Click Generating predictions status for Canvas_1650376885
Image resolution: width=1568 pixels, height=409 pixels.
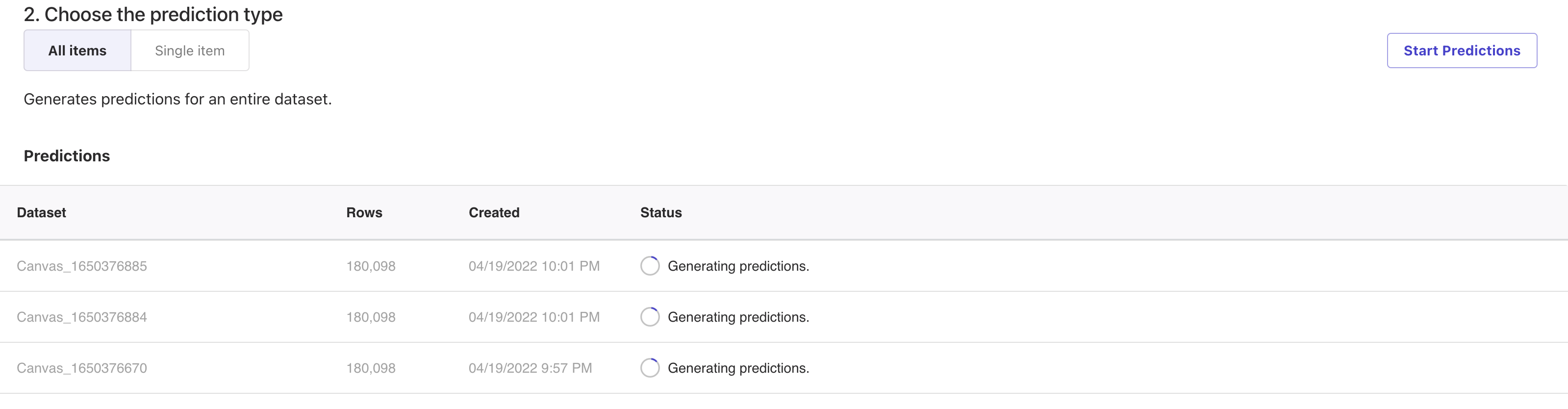(x=738, y=266)
